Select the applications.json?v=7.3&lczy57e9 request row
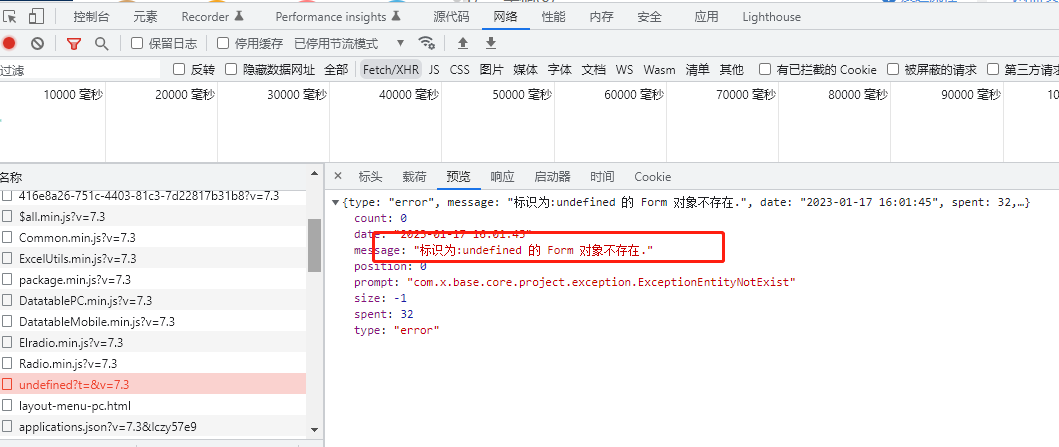This screenshot has width=1059, height=447. (x=153, y=427)
